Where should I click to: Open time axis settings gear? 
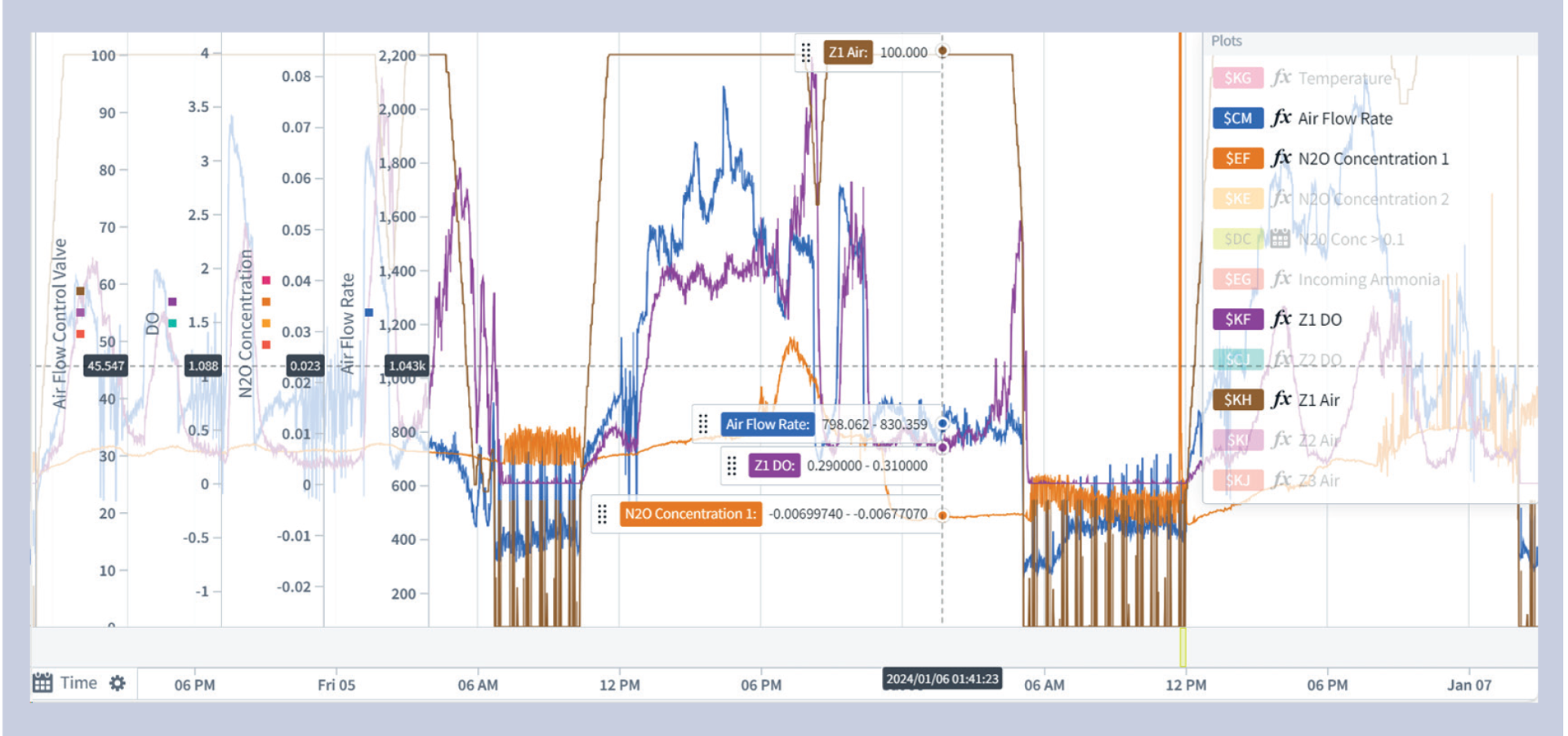point(118,683)
